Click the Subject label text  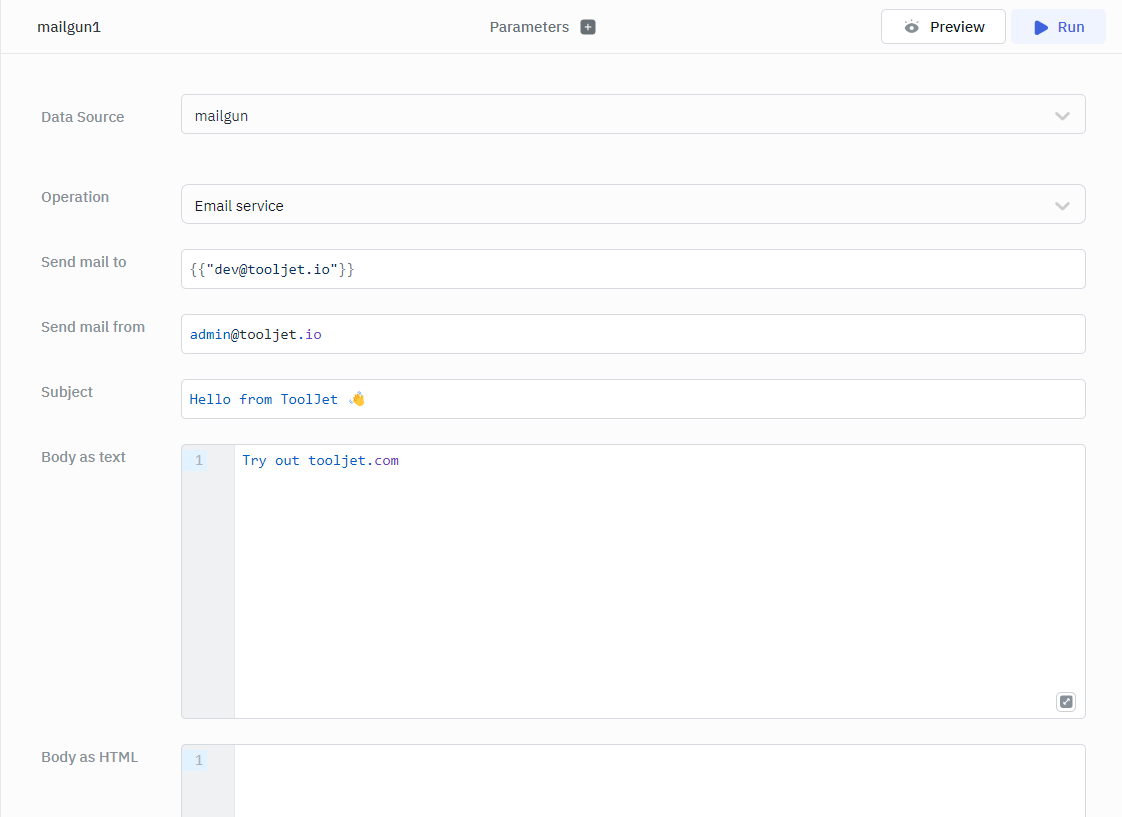click(67, 392)
